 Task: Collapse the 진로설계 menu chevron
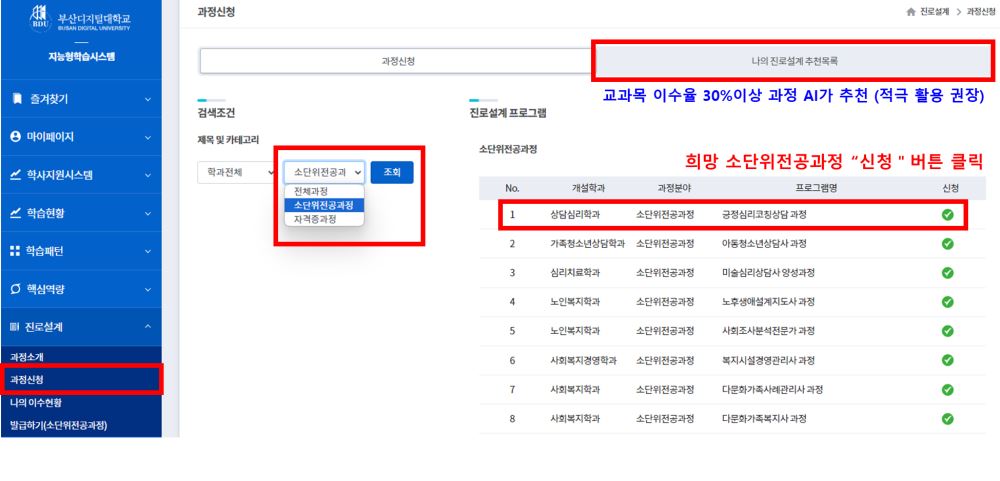[x=148, y=327]
